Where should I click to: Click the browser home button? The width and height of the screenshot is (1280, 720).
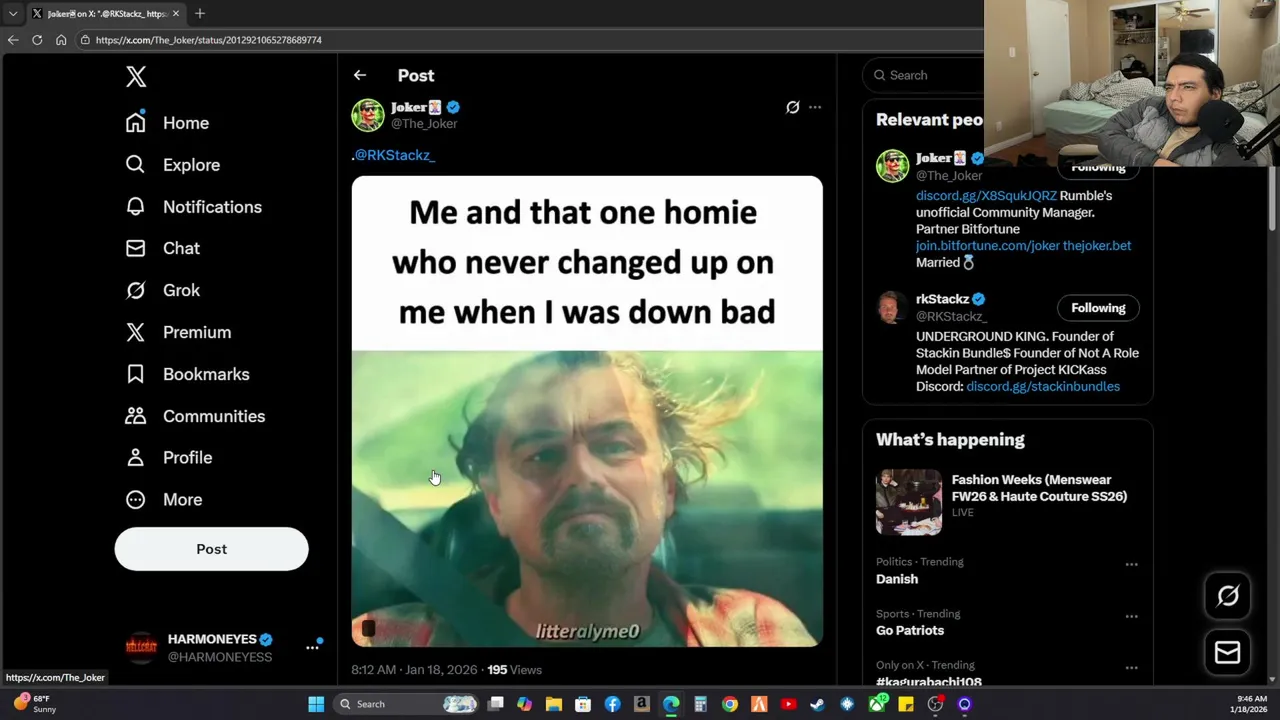tap(61, 40)
